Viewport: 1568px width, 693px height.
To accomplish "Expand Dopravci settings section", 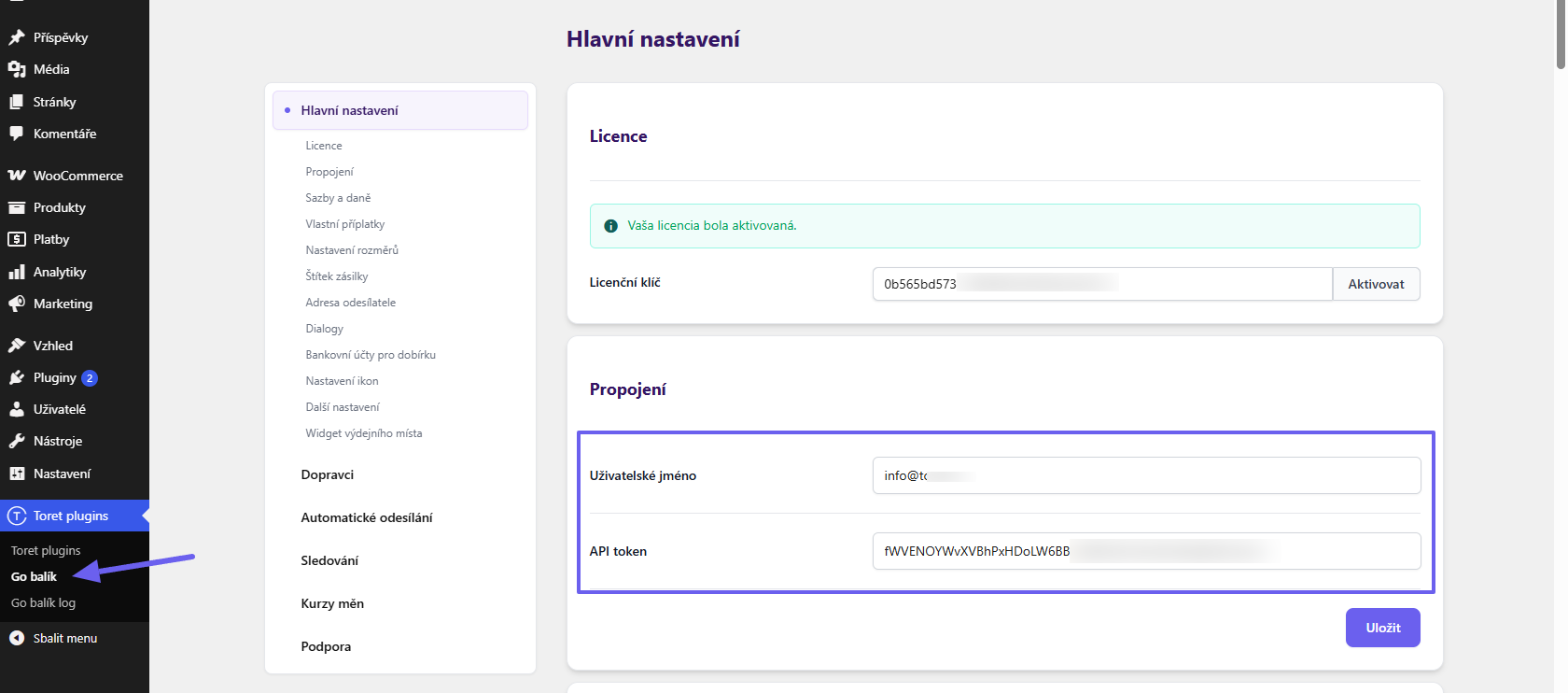I will [x=328, y=474].
